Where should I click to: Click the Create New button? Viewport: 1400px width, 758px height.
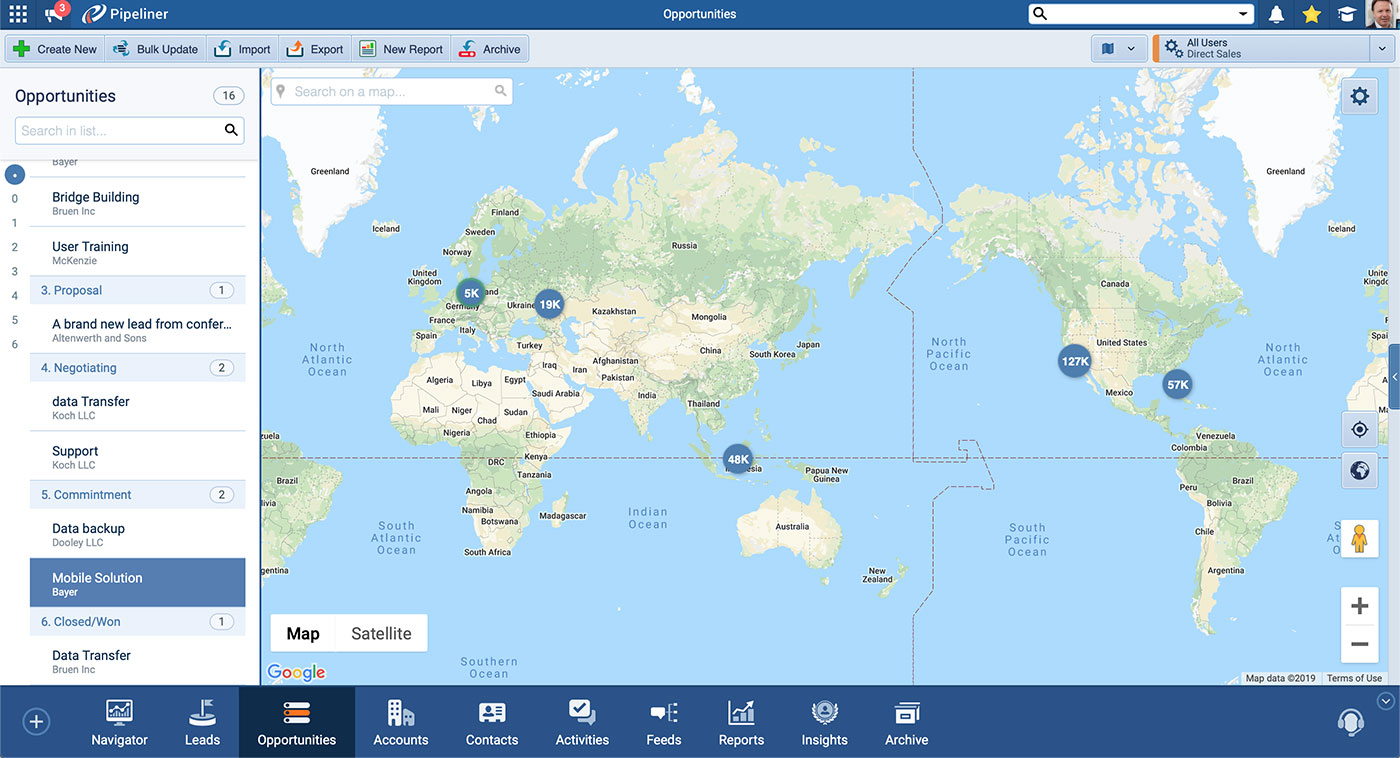pyautogui.click(x=55, y=49)
